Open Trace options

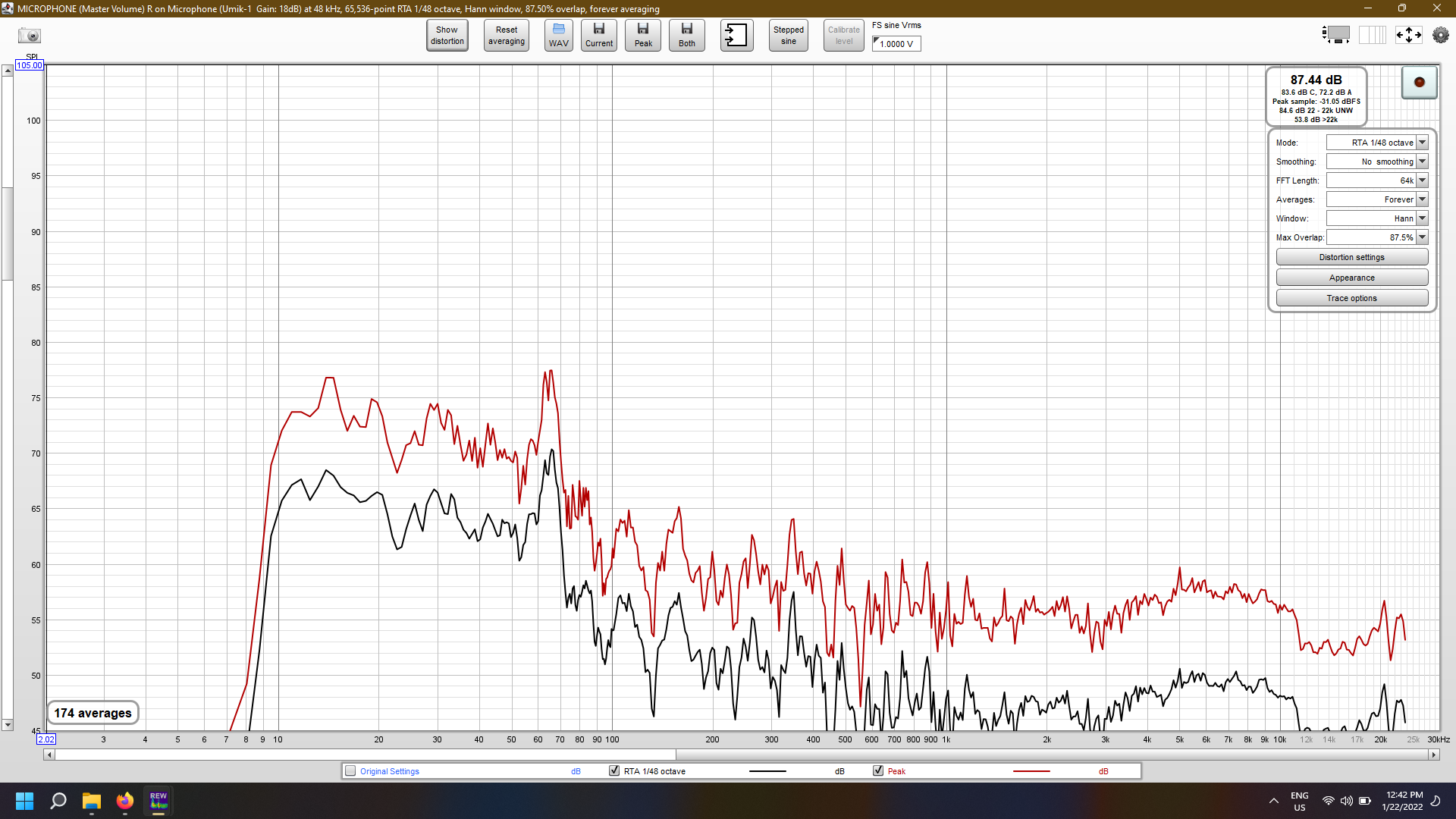pyautogui.click(x=1352, y=298)
